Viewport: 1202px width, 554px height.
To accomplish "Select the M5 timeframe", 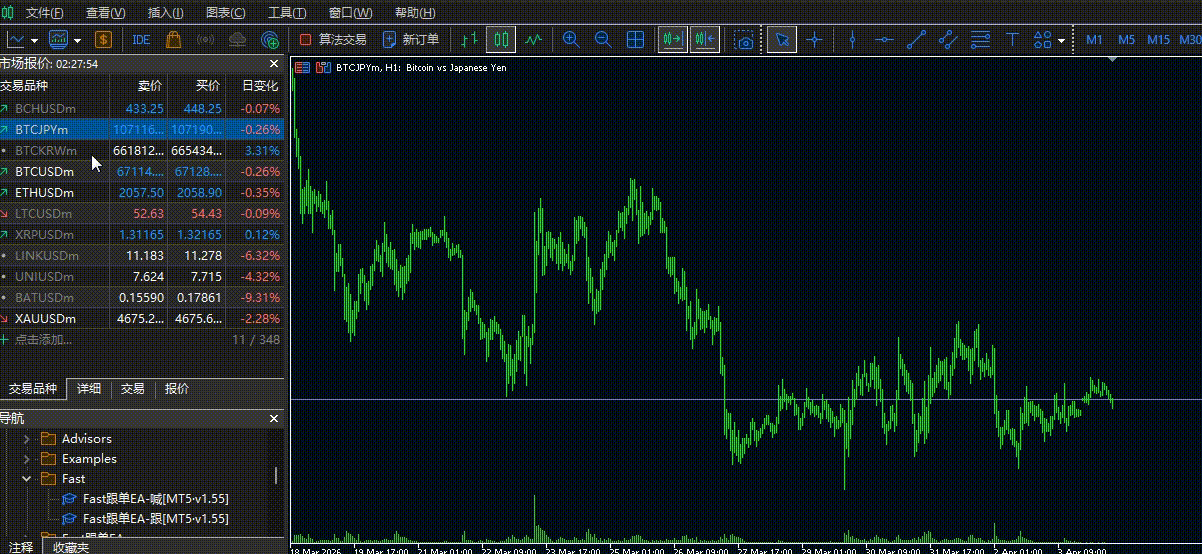I will pos(1126,40).
